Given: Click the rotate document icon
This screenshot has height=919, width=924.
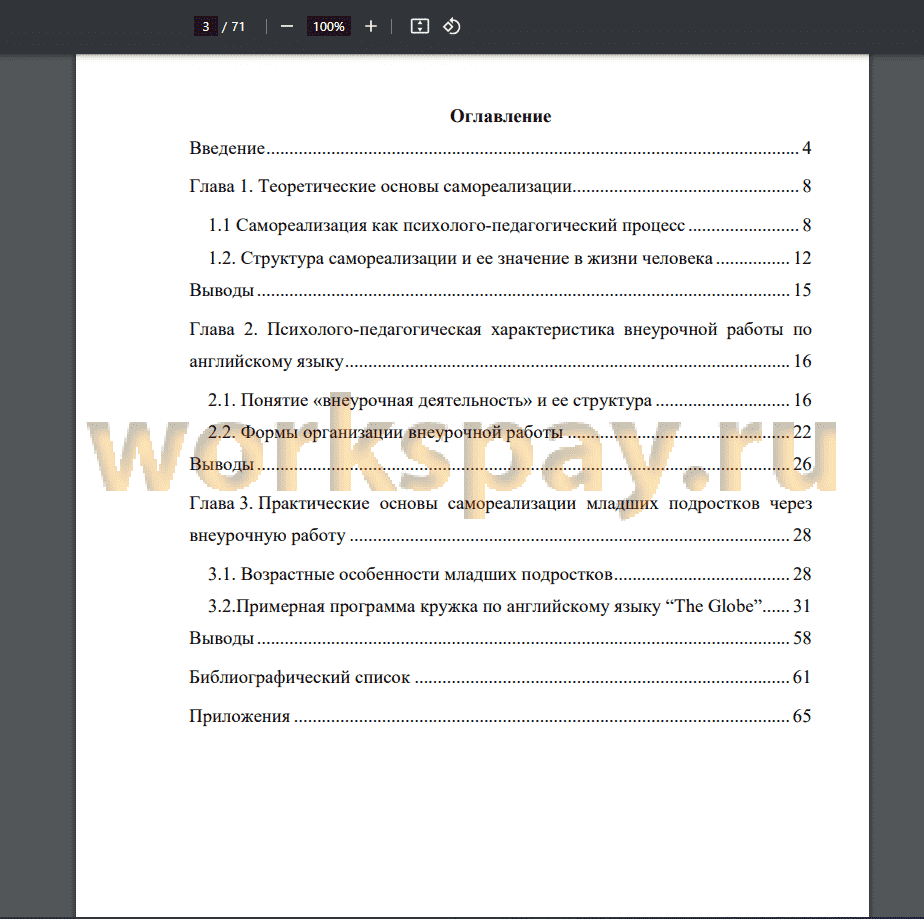Looking at the screenshot, I should [452, 27].
